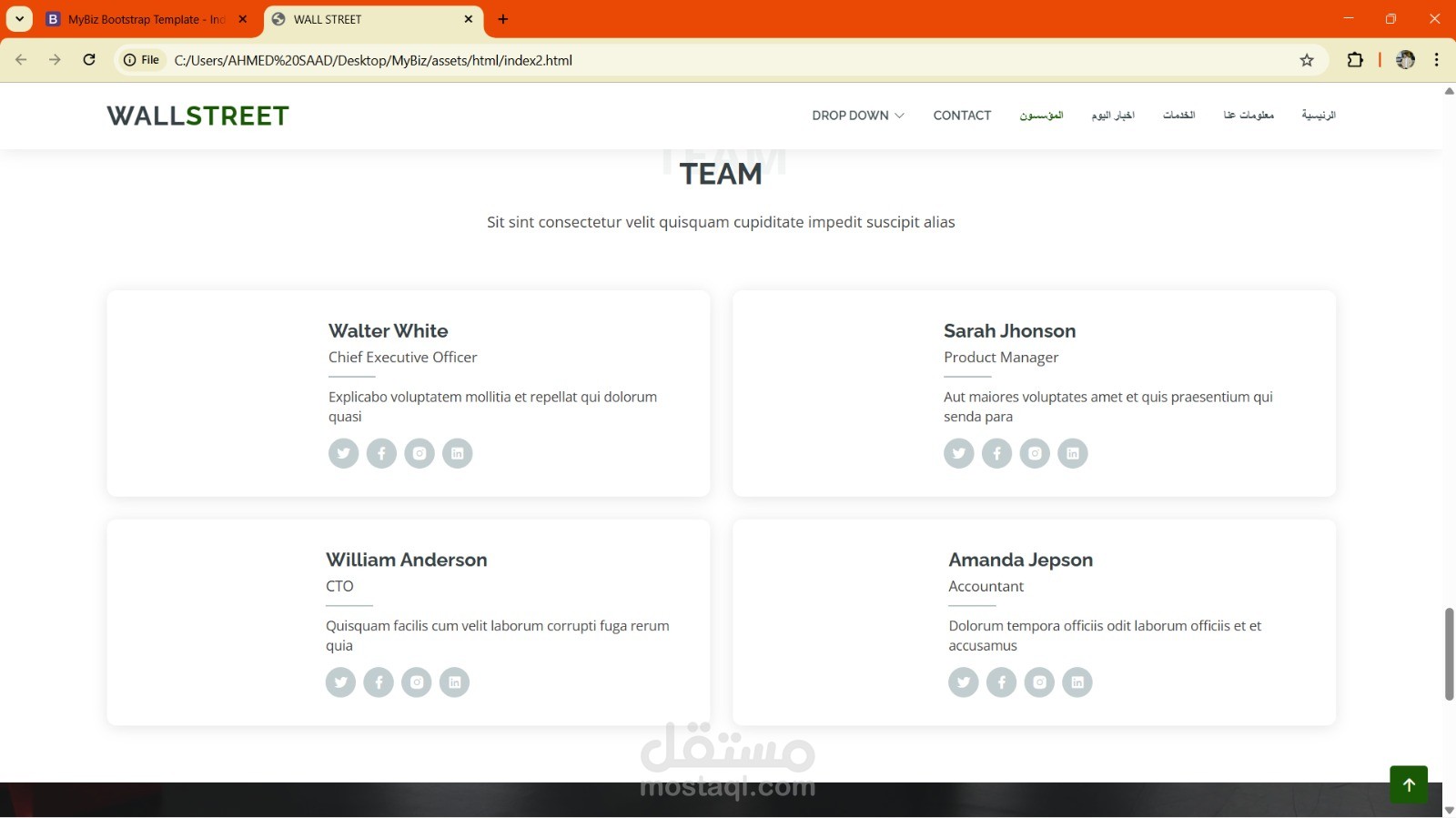
Task: Click the Sarah Jhonson name heading
Action: (x=1010, y=331)
